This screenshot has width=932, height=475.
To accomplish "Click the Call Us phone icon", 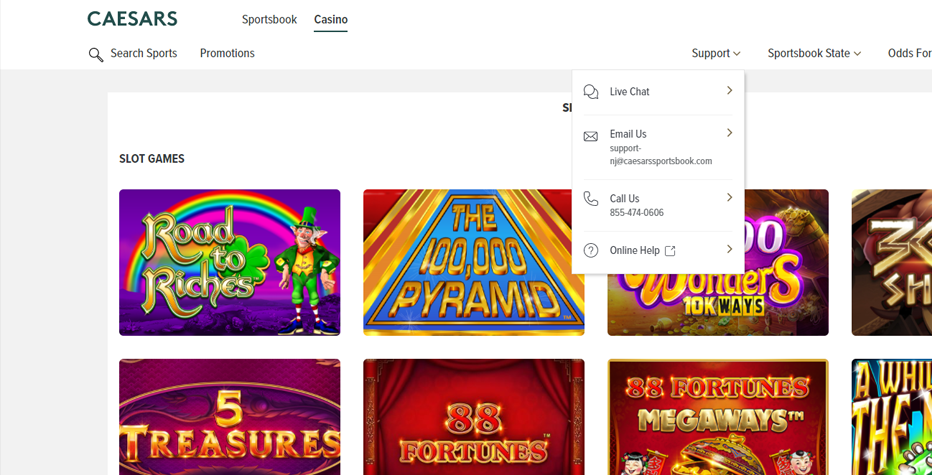I will coord(590,199).
